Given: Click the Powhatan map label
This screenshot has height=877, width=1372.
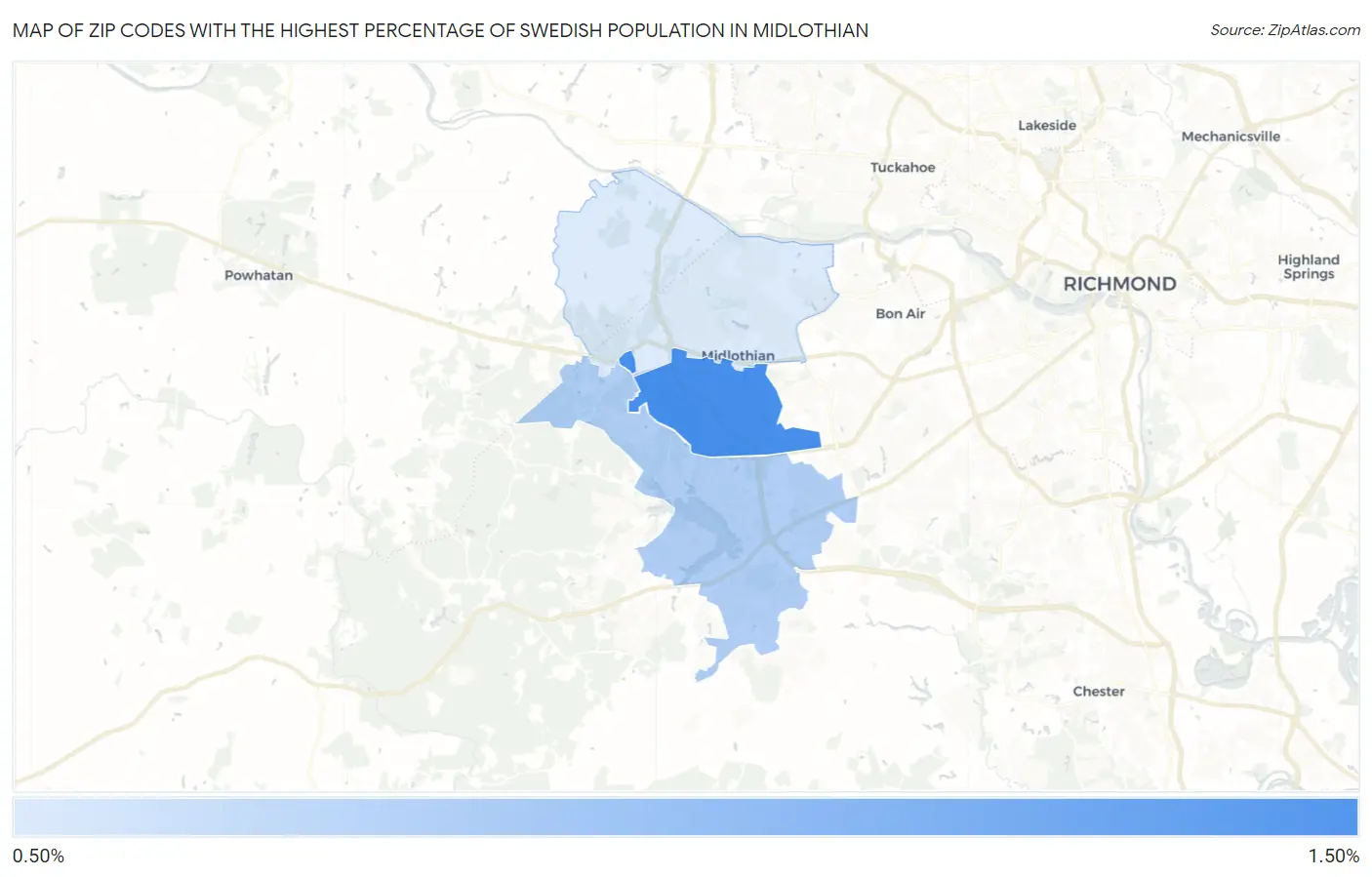Looking at the screenshot, I should pos(259,275).
